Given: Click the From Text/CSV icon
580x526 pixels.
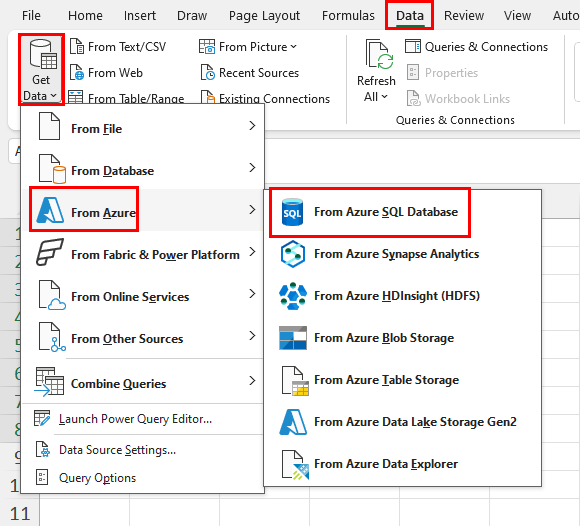Looking at the screenshot, I should click(x=77, y=47).
